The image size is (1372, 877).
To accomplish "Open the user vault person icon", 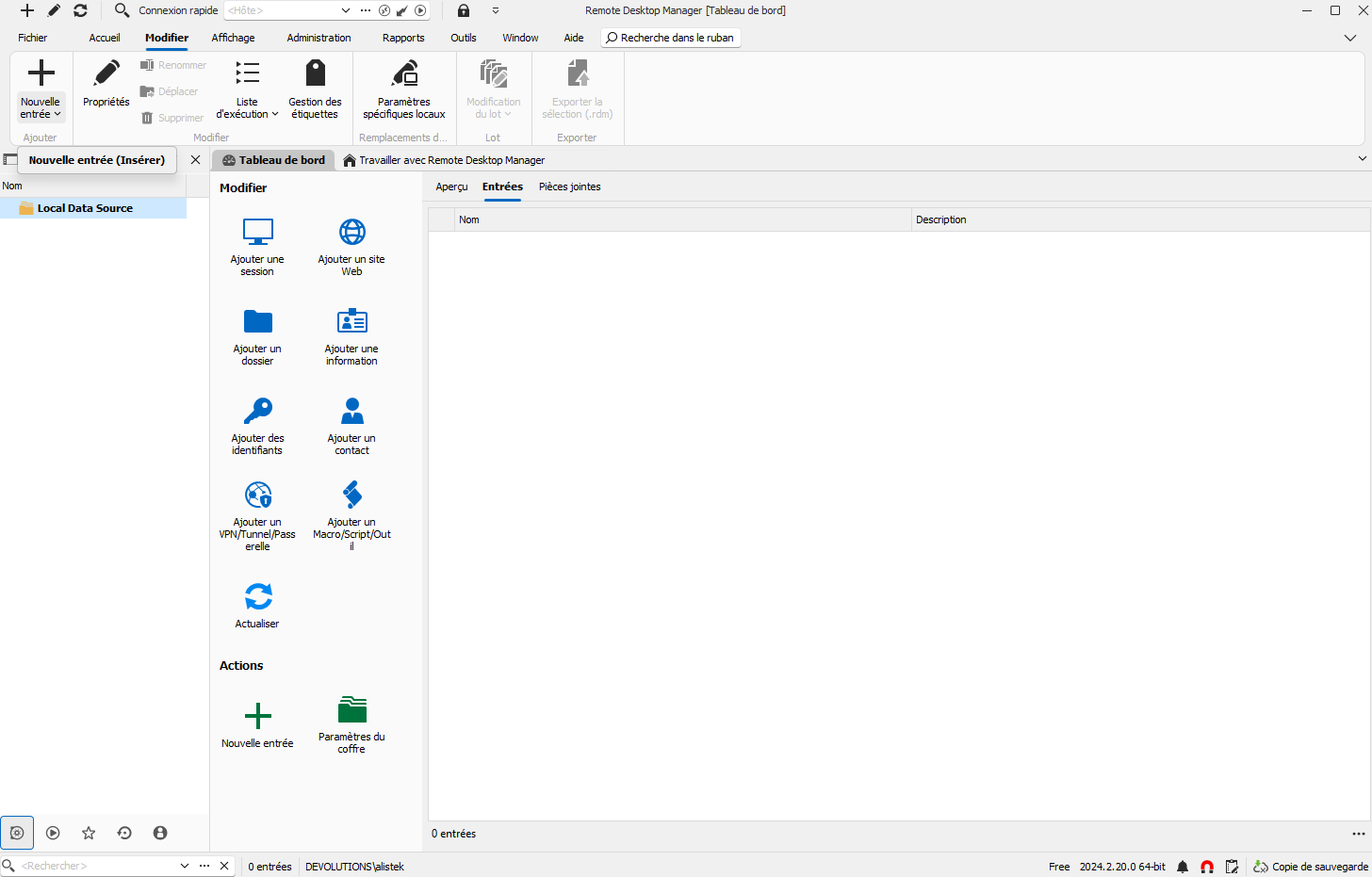I will click(160, 833).
